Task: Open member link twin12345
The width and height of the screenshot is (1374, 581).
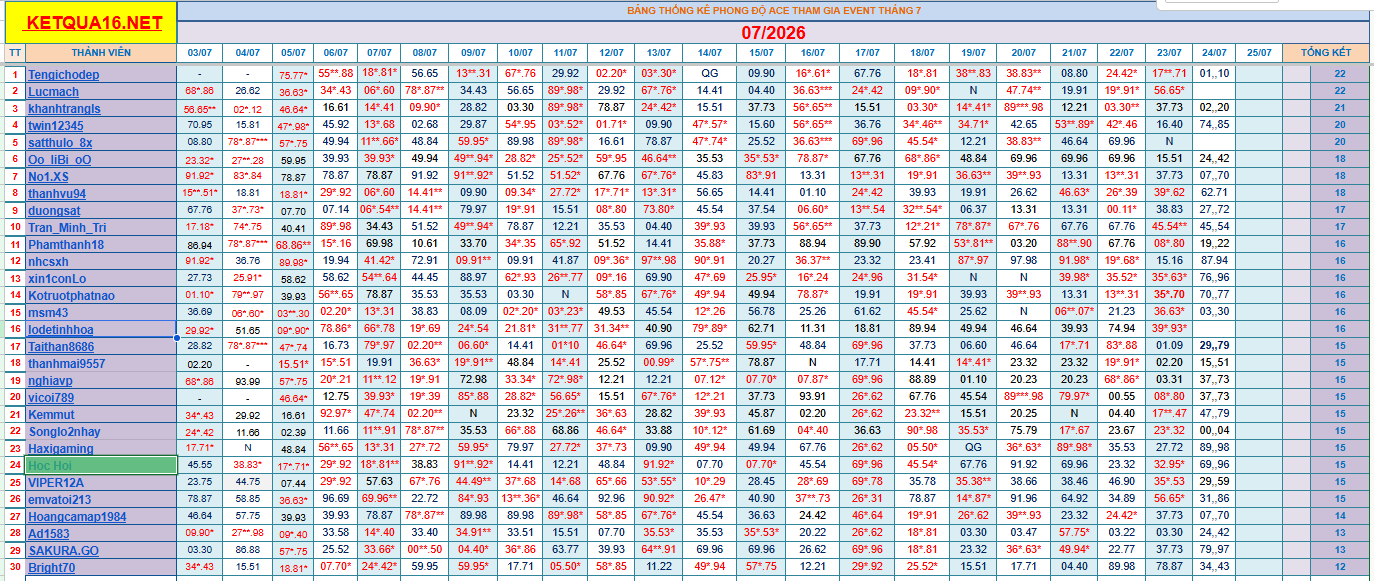Action: coord(56,125)
